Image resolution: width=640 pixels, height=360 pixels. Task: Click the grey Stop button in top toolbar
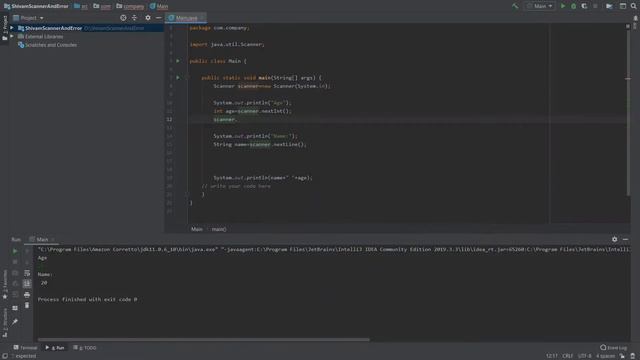click(x=595, y=6)
